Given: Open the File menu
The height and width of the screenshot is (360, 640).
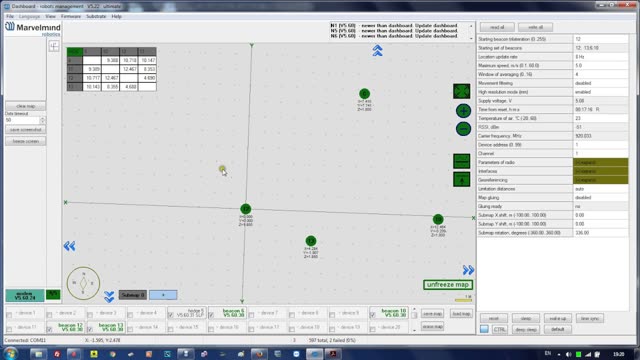Looking at the screenshot, I should click(x=10, y=16).
